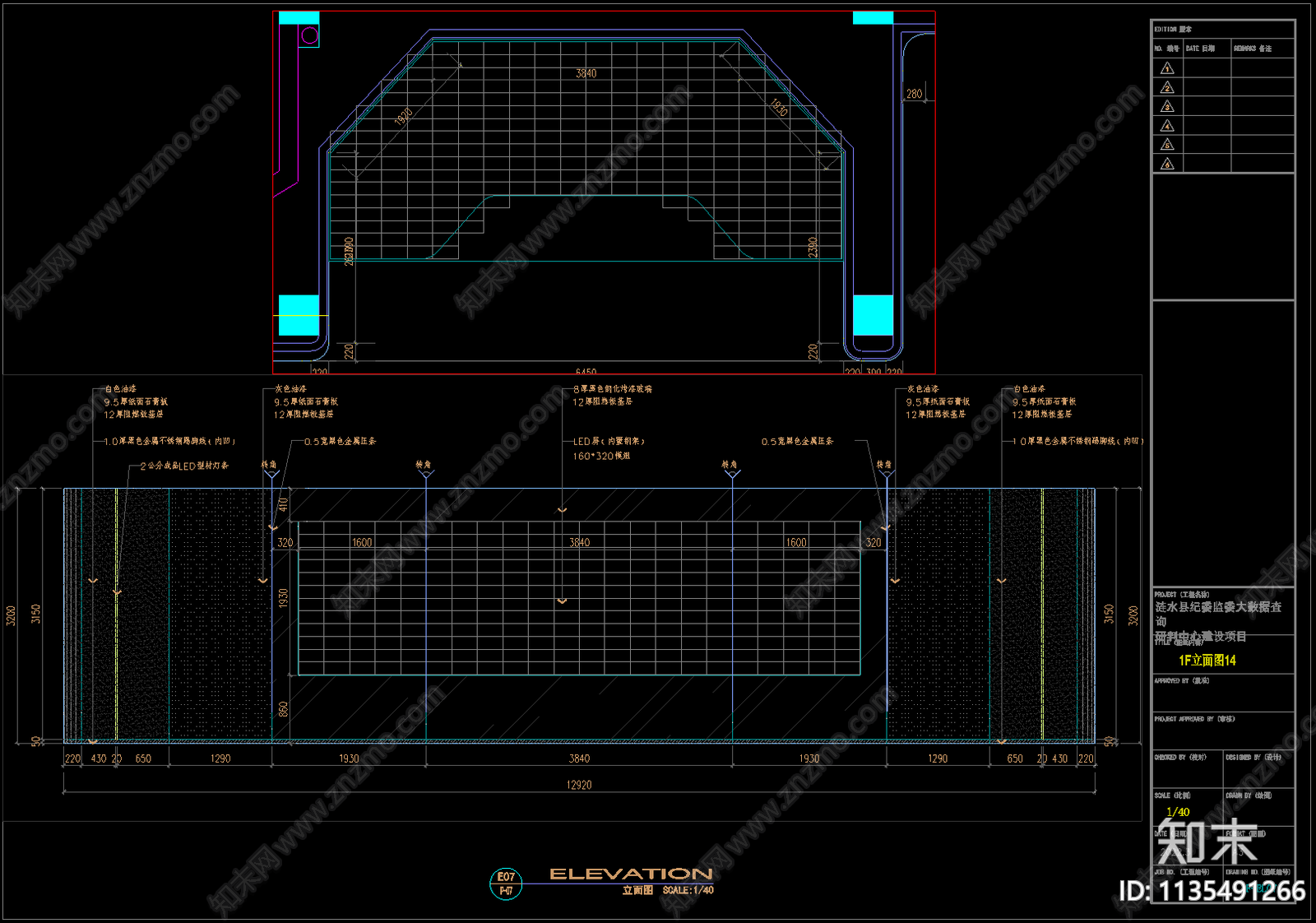This screenshot has width=1316, height=923.
Task: Select the 280 dimension in the plan
Action: click(x=914, y=94)
